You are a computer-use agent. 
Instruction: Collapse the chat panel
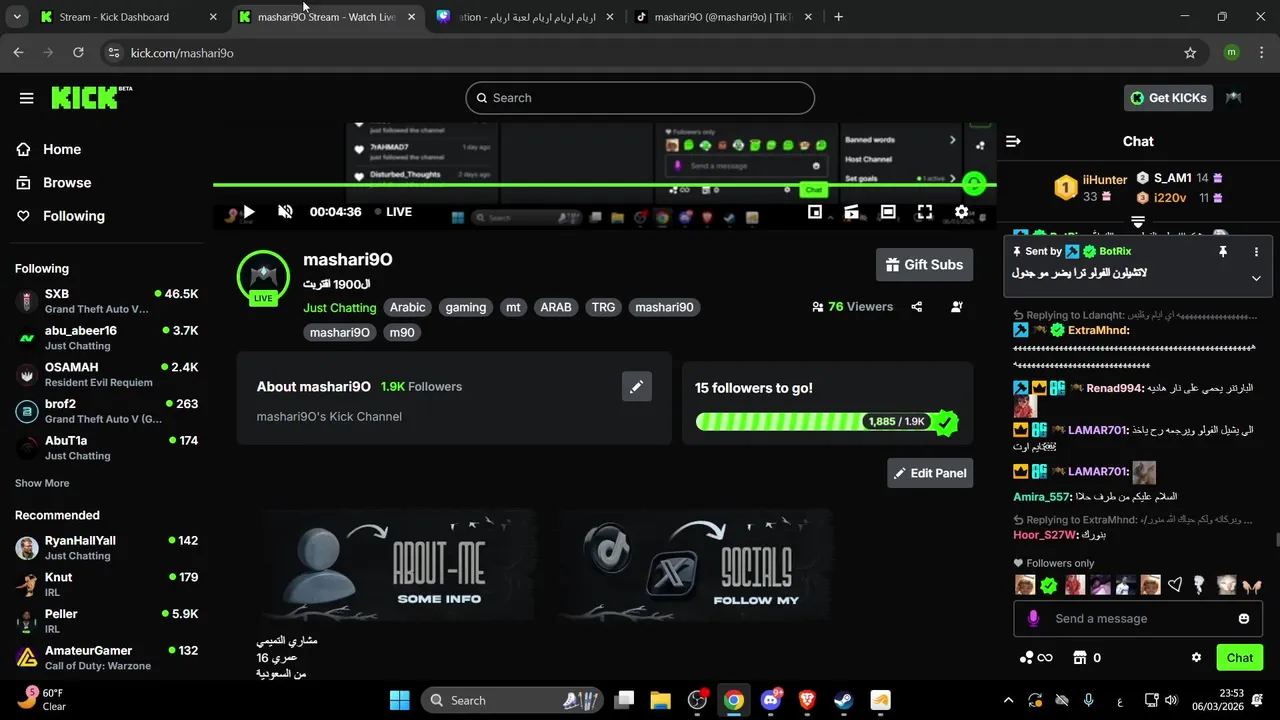(x=1013, y=141)
